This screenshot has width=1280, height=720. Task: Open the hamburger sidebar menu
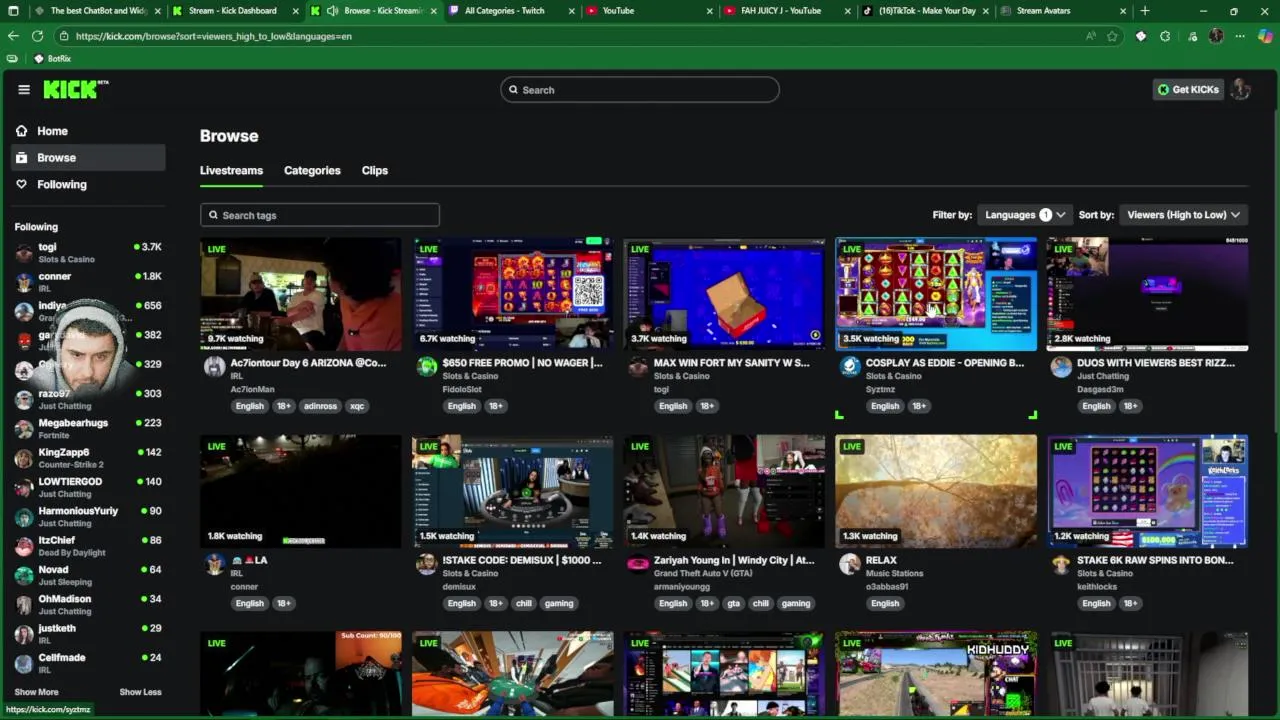tap(24, 89)
